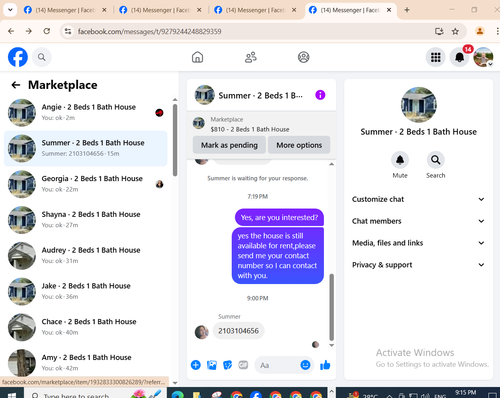The image size is (500, 398).
Task: Click the browser forward arrow
Action: (29, 31)
